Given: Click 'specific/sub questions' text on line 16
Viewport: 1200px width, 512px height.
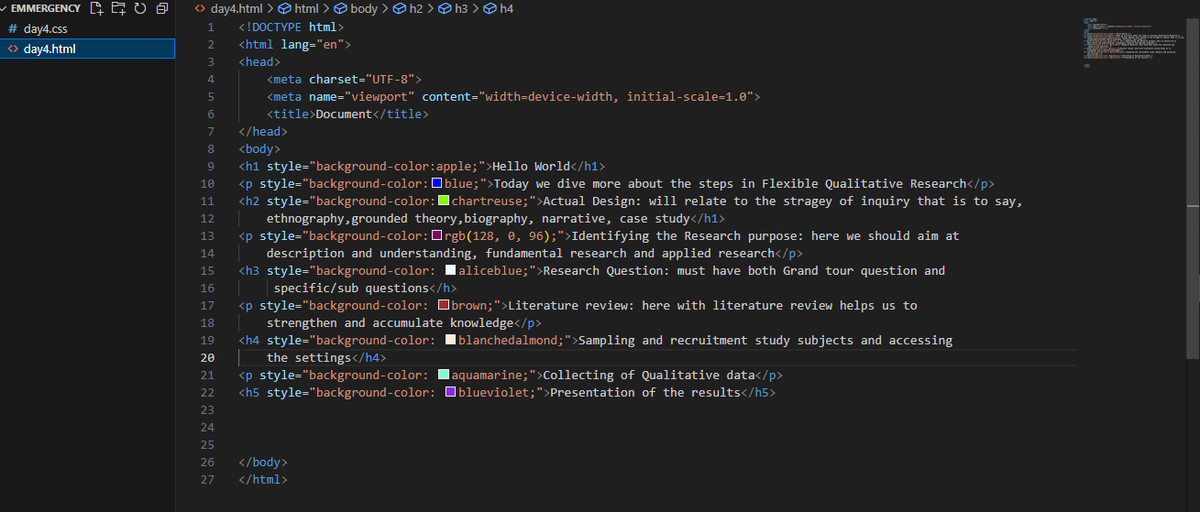Looking at the screenshot, I should [351, 288].
